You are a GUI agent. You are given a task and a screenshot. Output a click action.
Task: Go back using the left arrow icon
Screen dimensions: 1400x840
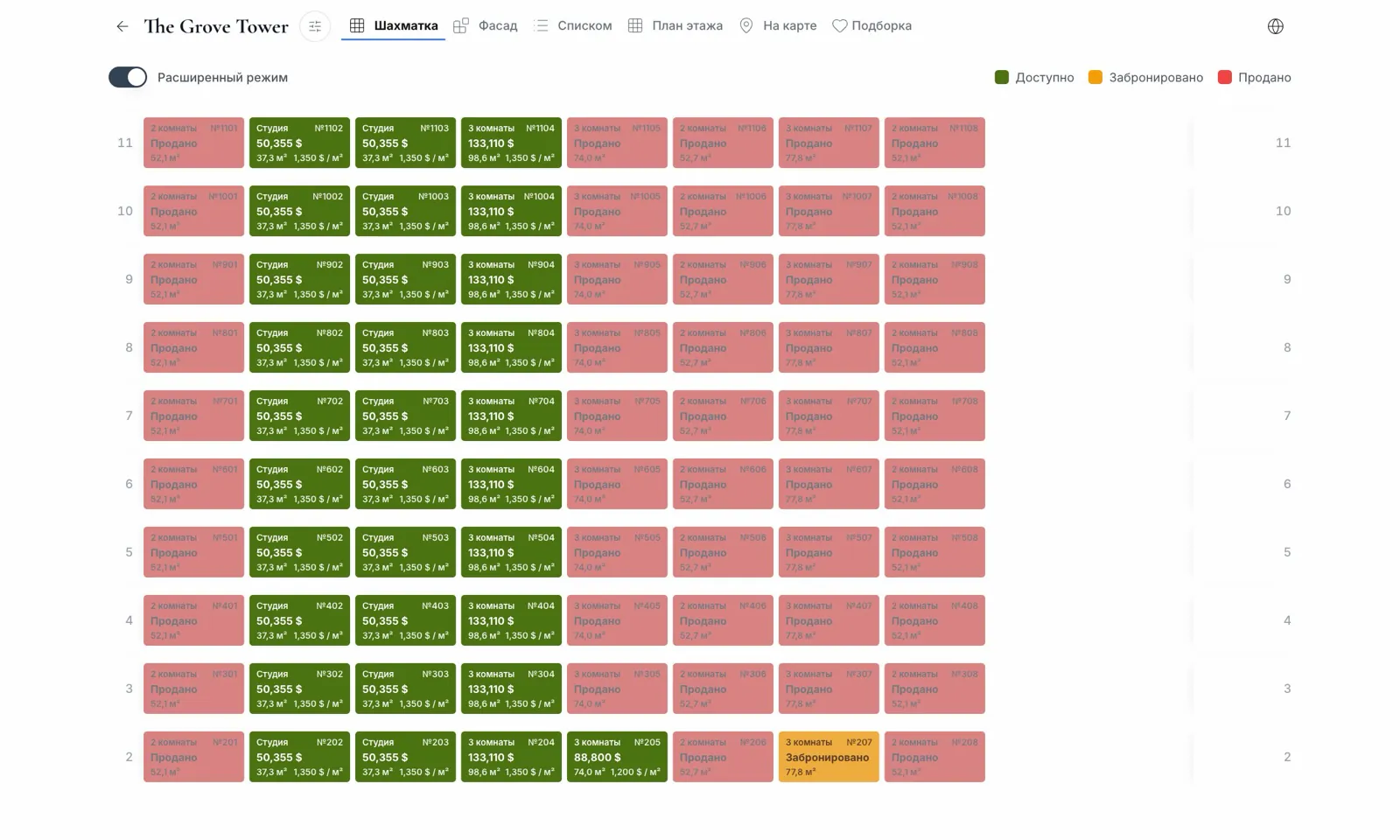122,26
